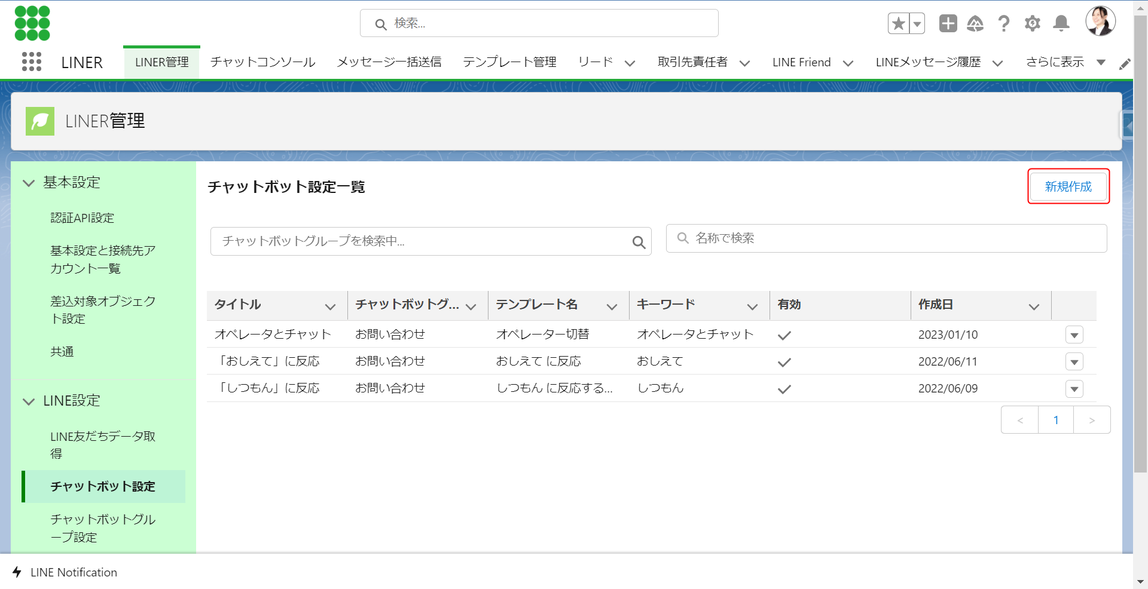This screenshot has height=589, width=1148.
Task: Open Favorites star icon
Action: [898, 23]
